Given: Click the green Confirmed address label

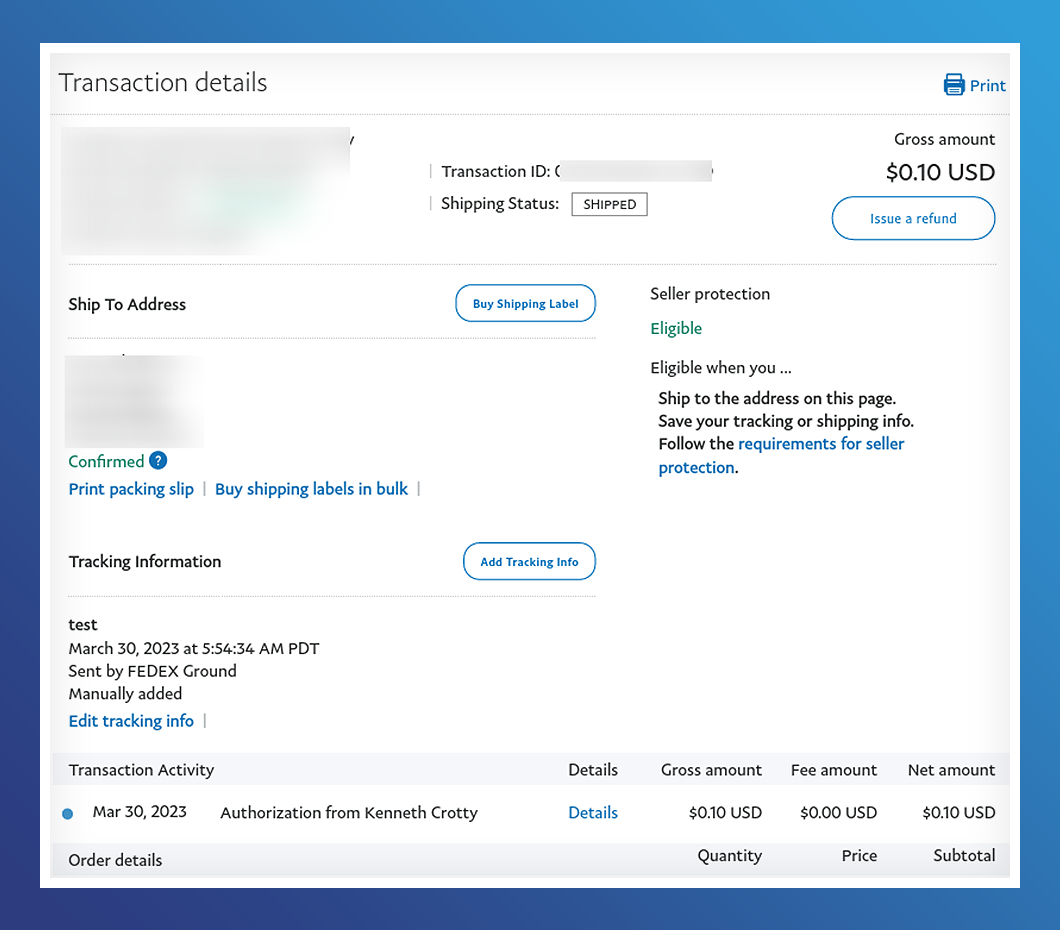Looking at the screenshot, I should point(106,461).
